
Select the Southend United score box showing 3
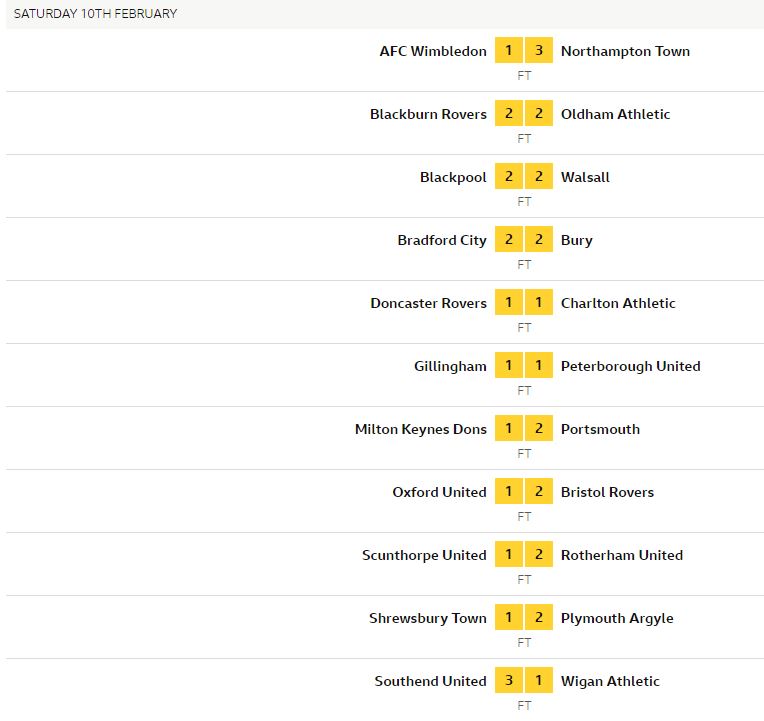(509, 680)
